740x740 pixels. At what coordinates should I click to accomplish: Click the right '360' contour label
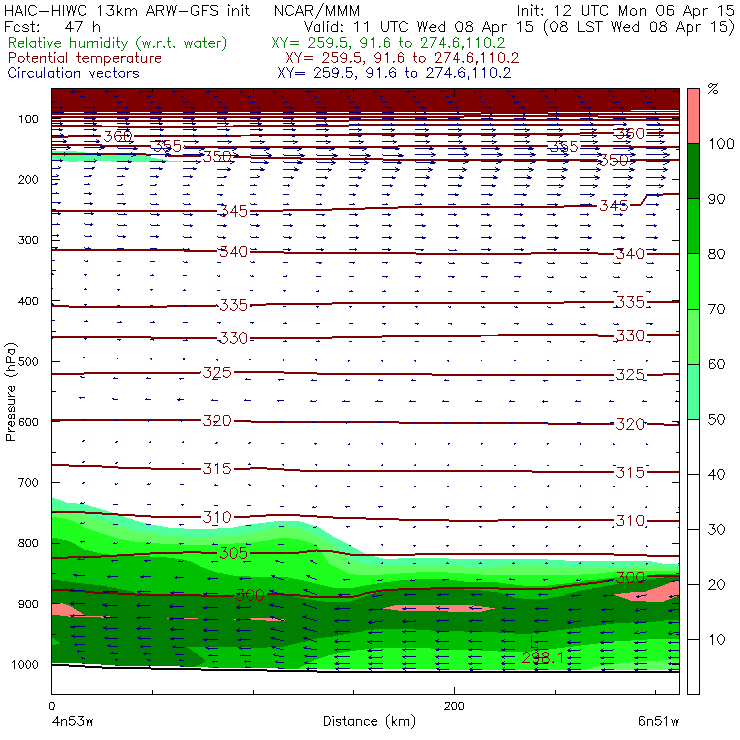pos(631,134)
